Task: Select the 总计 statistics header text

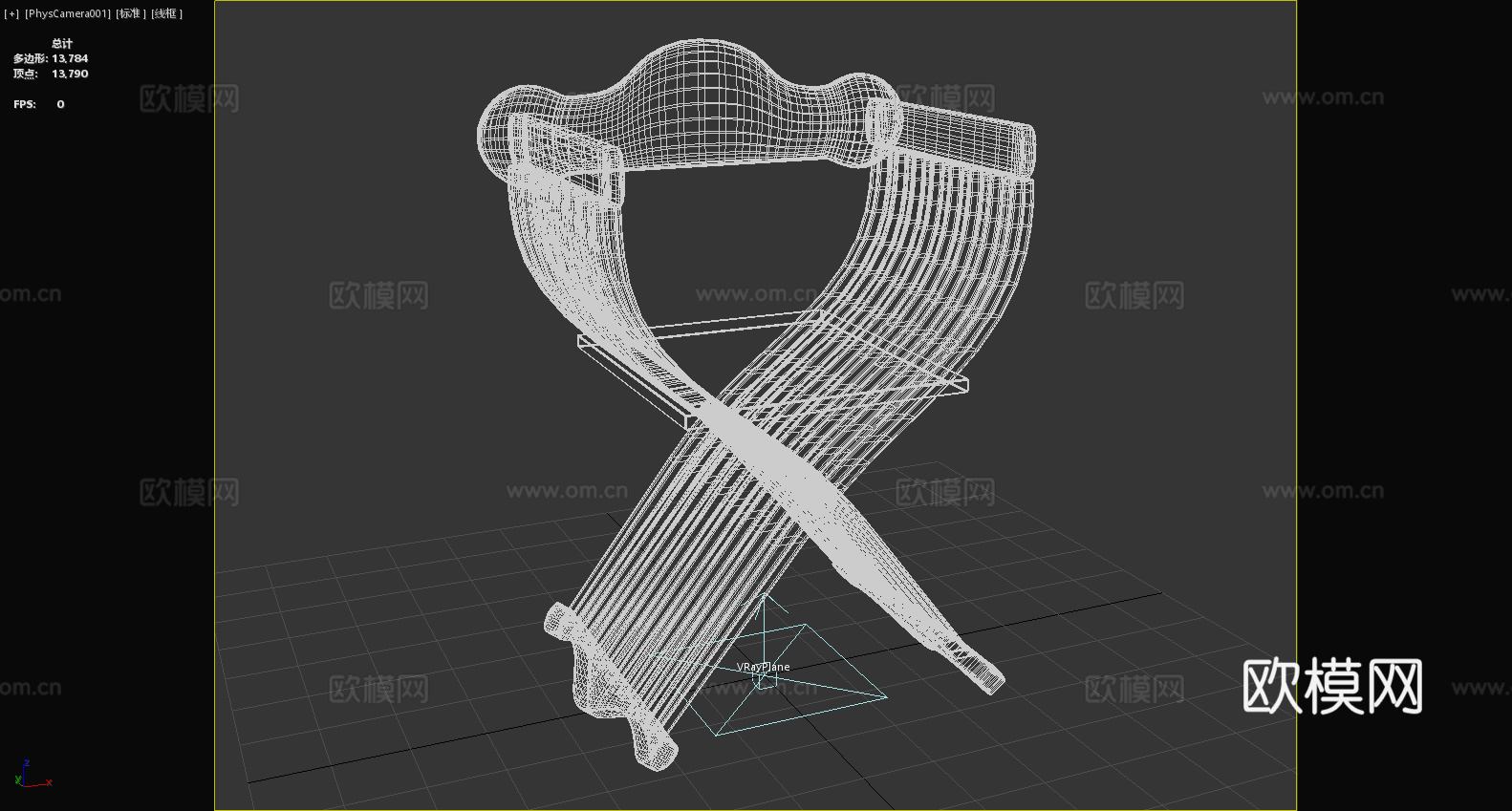Action: coord(62,43)
